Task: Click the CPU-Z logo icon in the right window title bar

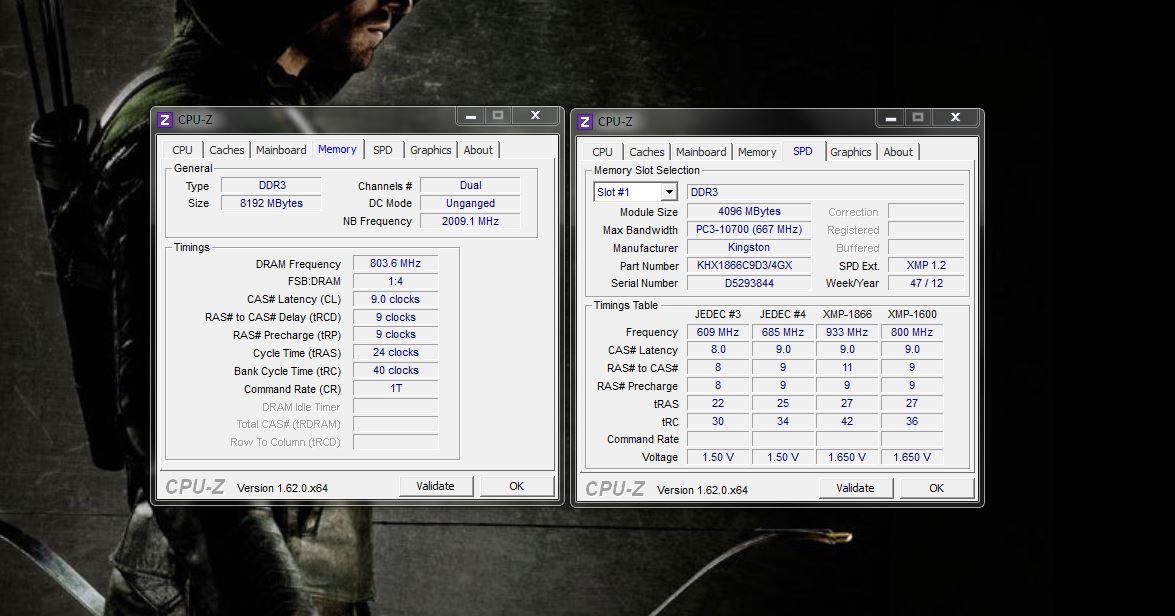Action: [x=585, y=121]
